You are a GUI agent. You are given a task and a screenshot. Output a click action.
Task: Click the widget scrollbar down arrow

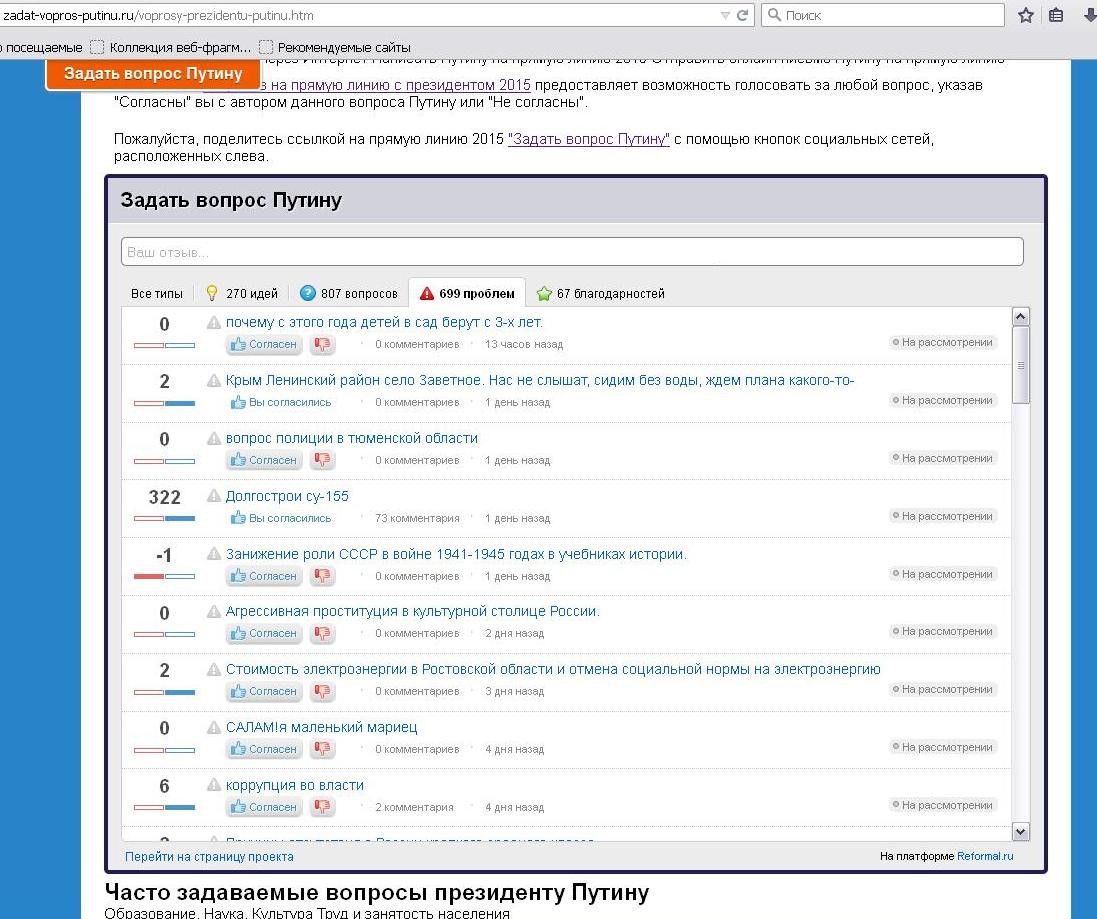click(1021, 832)
